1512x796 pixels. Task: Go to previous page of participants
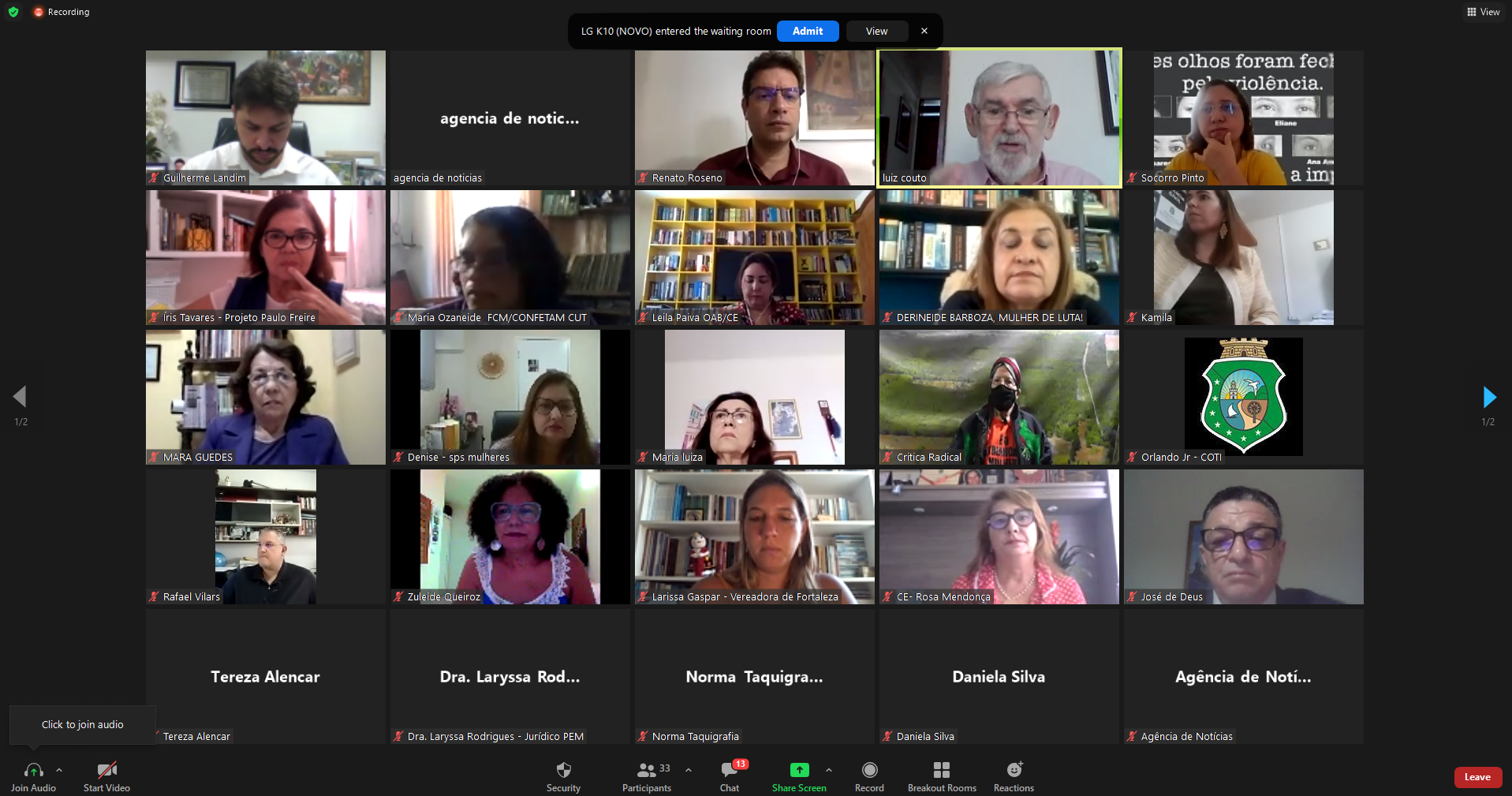(x=21, y=397)
